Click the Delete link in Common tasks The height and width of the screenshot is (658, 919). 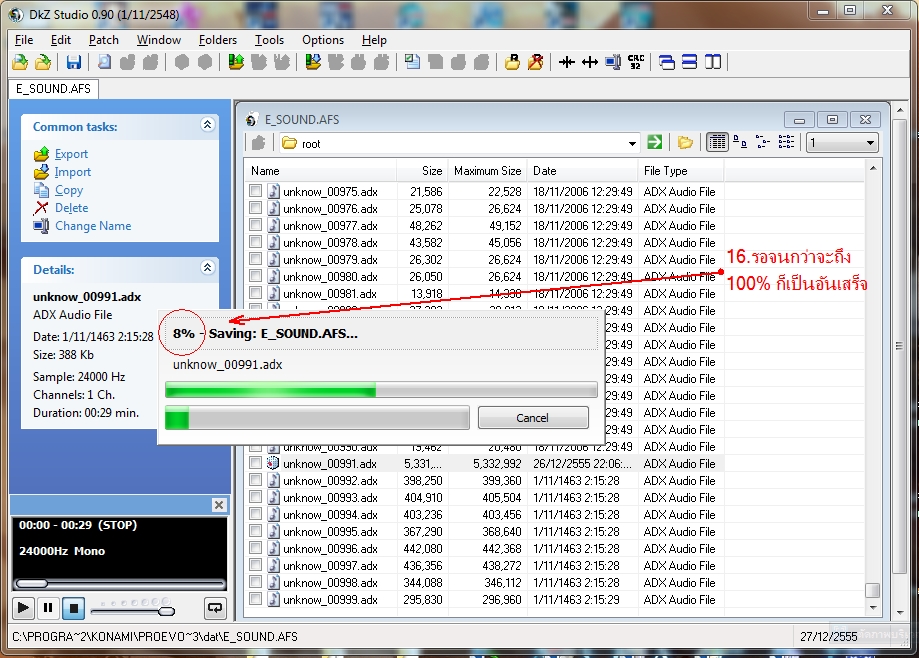(72, 208)
